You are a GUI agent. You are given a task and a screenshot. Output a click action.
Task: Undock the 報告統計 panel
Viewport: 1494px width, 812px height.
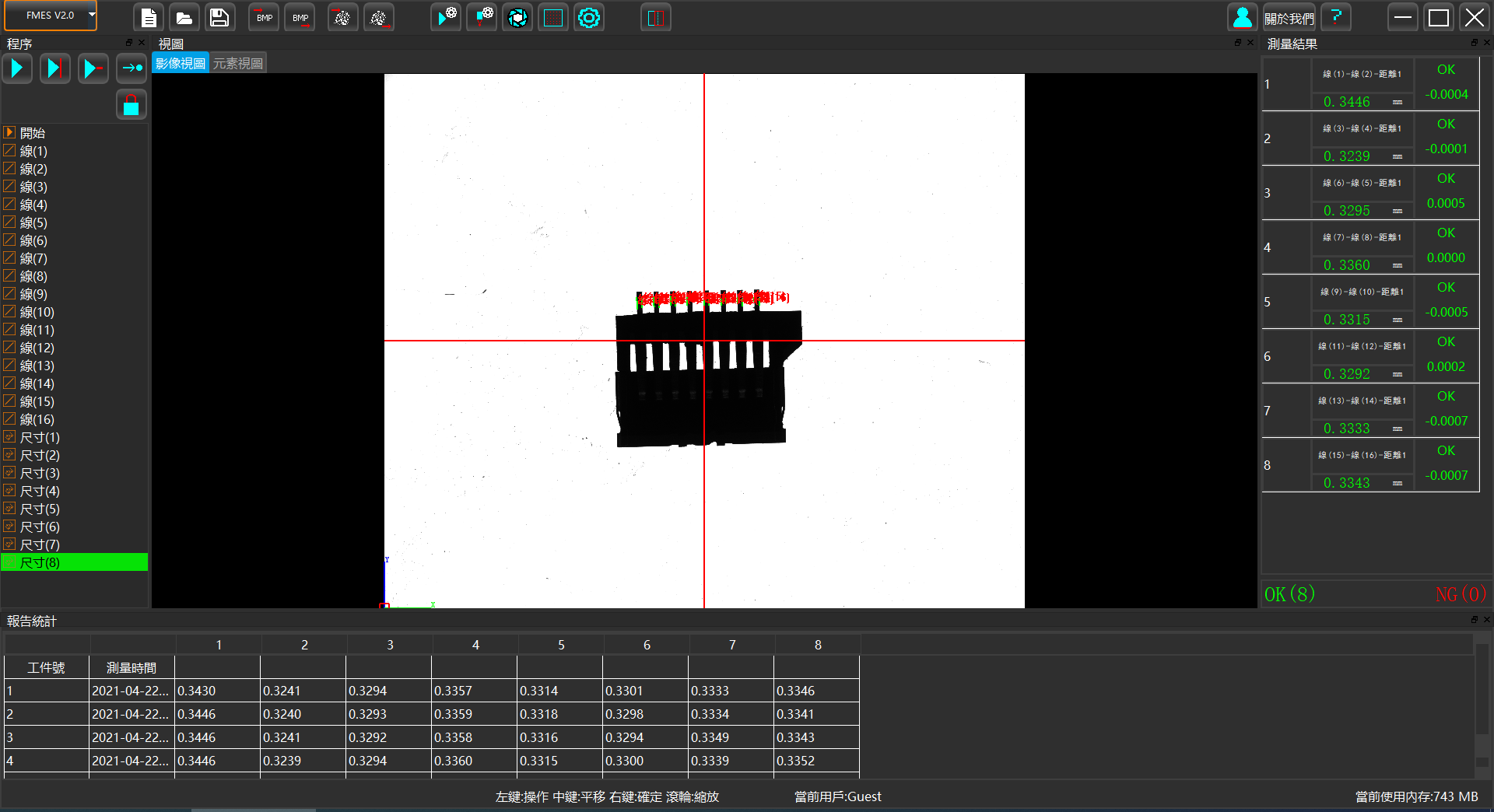(x=1474, y=620)
